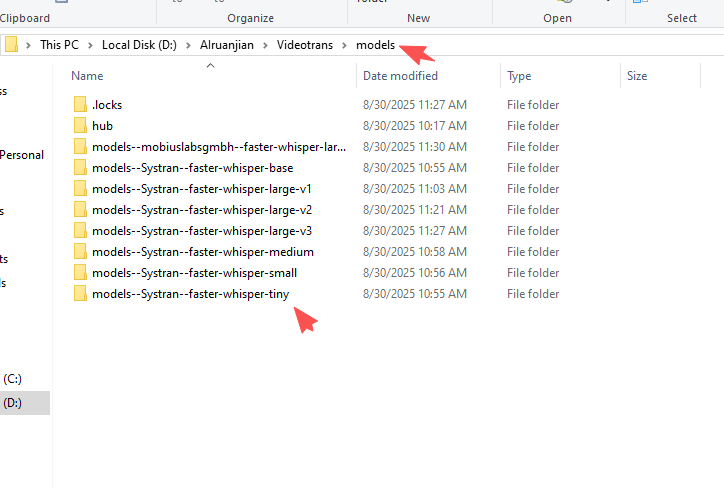Click the .locks folder icon

(80, 104)
